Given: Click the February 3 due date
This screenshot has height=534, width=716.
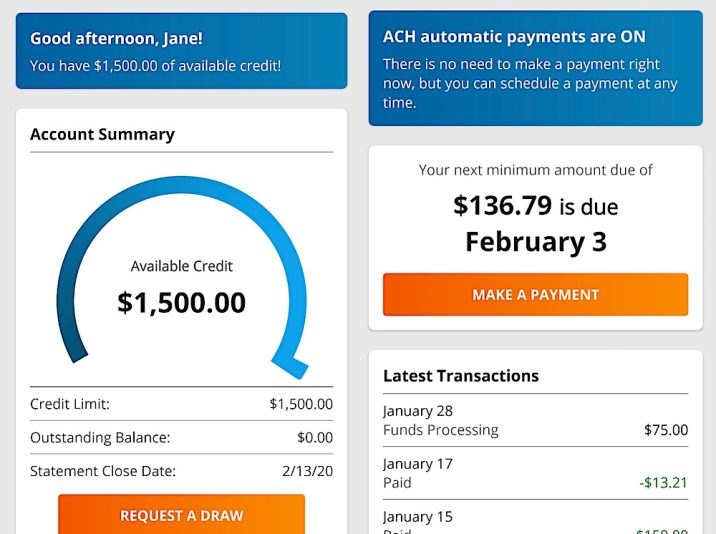Looking at the screenshot, I should [535, 242].
